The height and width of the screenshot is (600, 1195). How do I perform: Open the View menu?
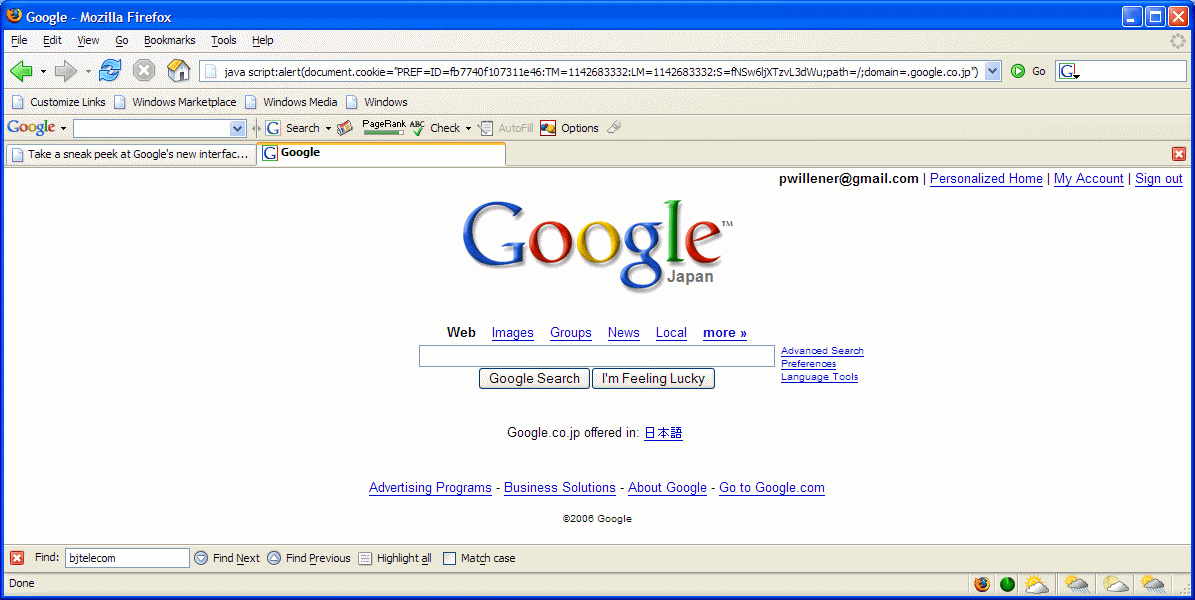click(x=88, y=40)
